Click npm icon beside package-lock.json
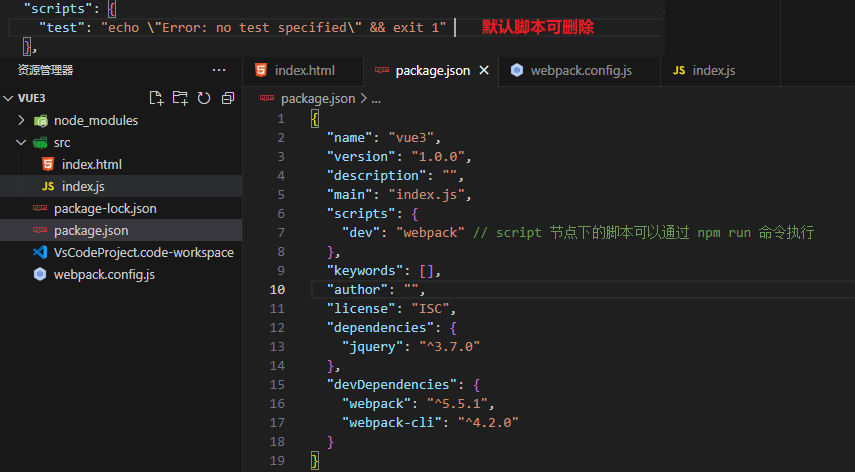Image resolution: width=855 pixels, height=472 pixels. pyautogui.click(x=40, y=208)
